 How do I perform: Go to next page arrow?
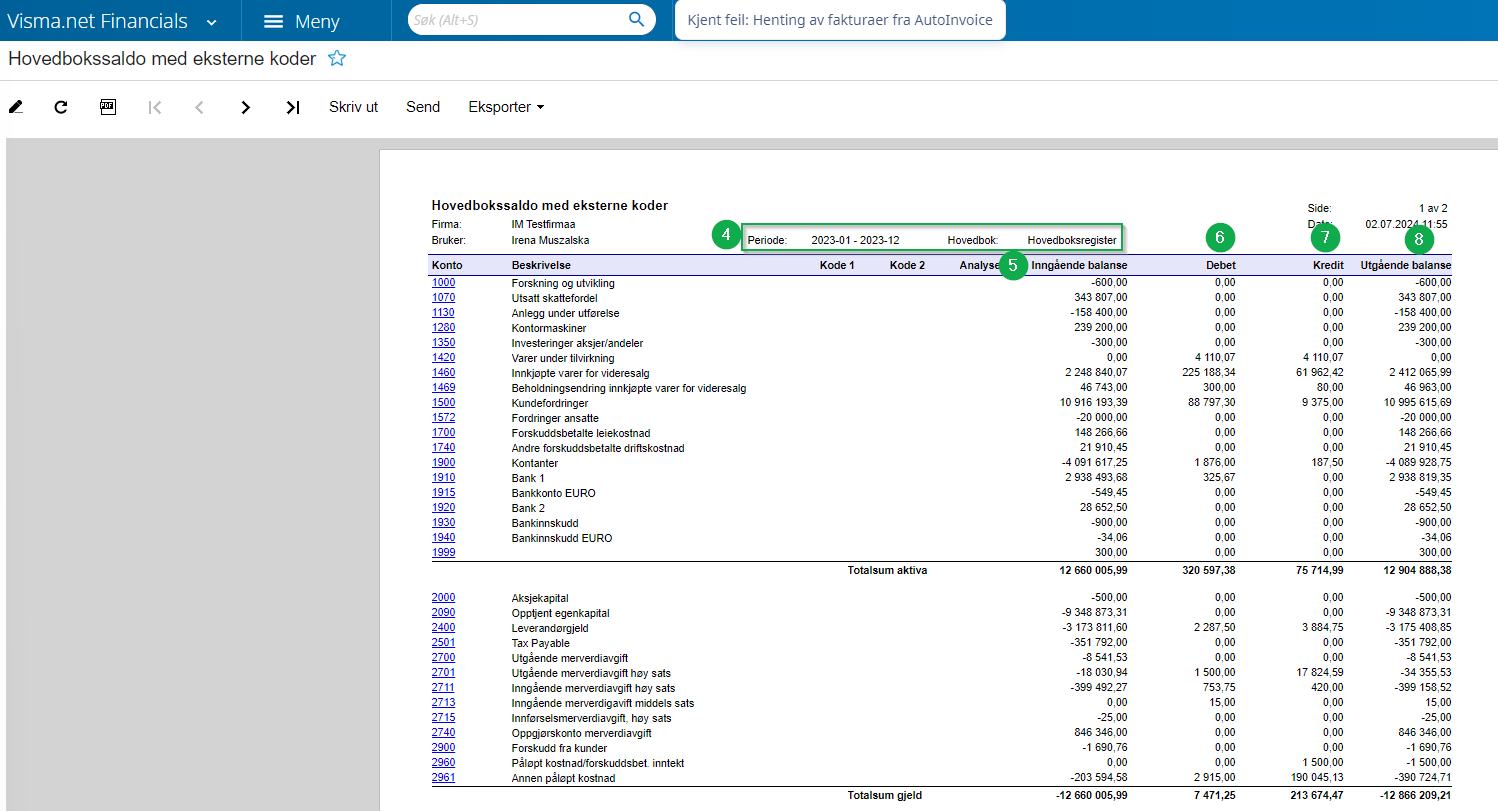245,107
